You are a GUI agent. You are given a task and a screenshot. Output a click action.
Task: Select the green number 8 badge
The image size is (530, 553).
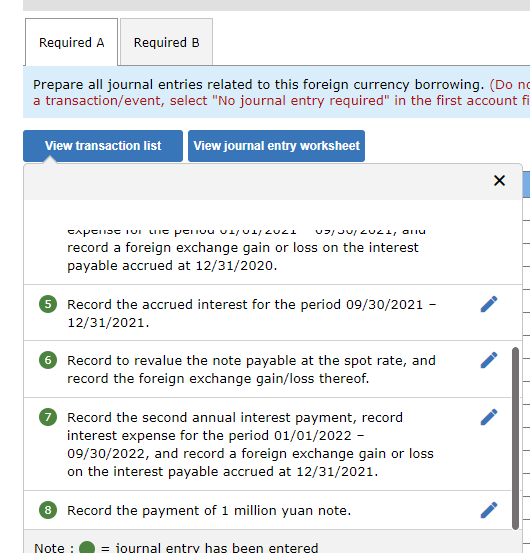pyautogui.click(x=48, y=510)
